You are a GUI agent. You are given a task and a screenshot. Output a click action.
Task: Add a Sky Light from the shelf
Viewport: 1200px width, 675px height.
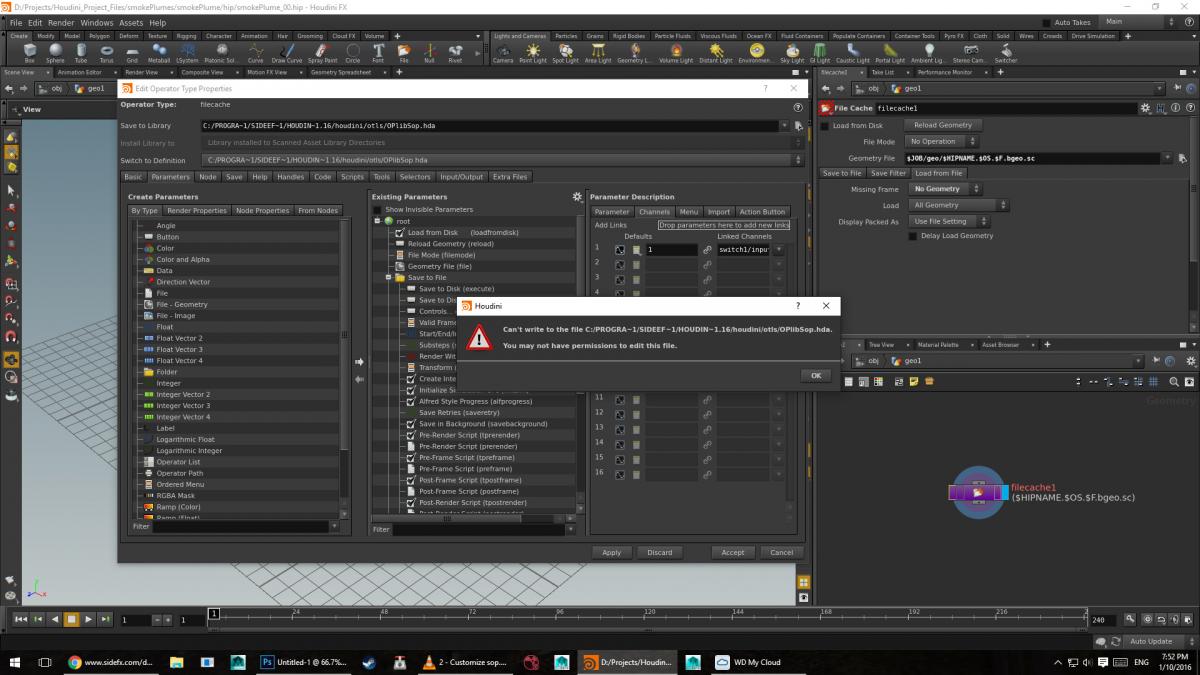point(792,53)
